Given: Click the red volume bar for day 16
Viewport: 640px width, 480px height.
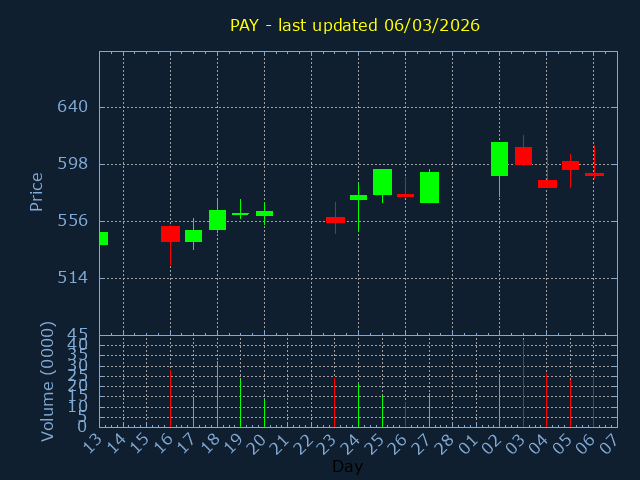Looking at the screenshot, I should [x=170, y=398].
